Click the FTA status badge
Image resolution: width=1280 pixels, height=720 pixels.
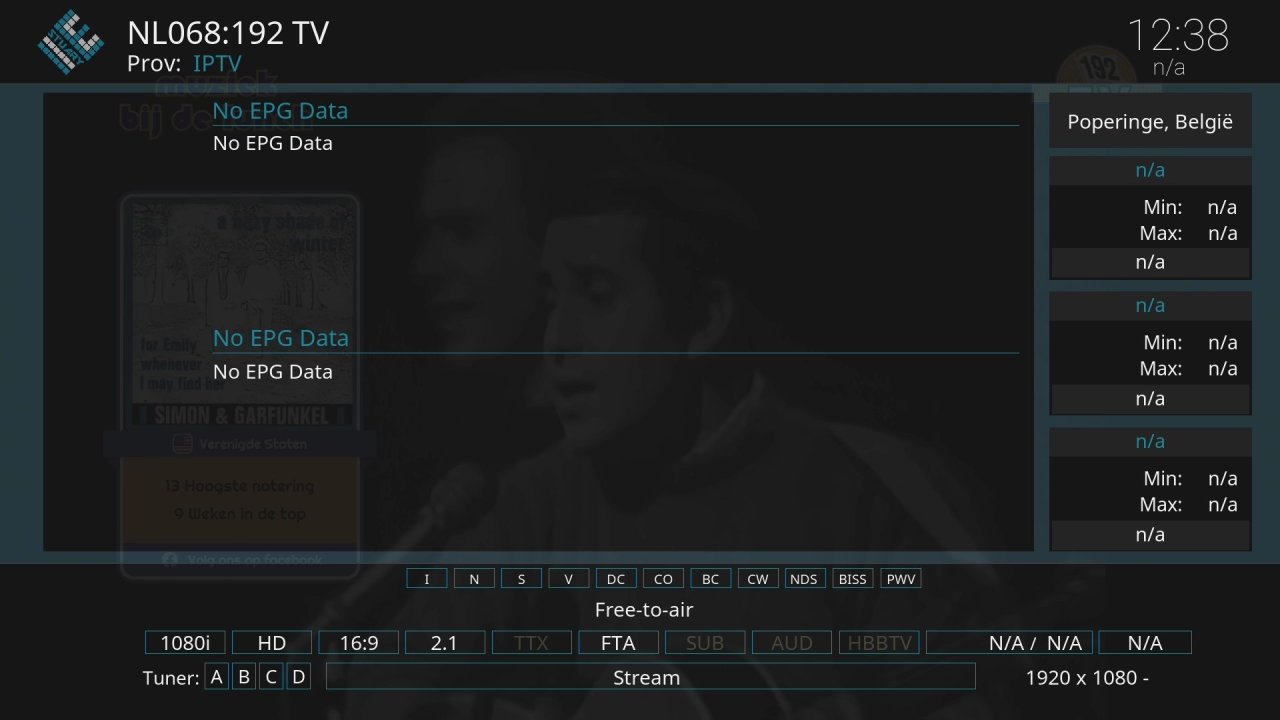(x=618, y=643)
